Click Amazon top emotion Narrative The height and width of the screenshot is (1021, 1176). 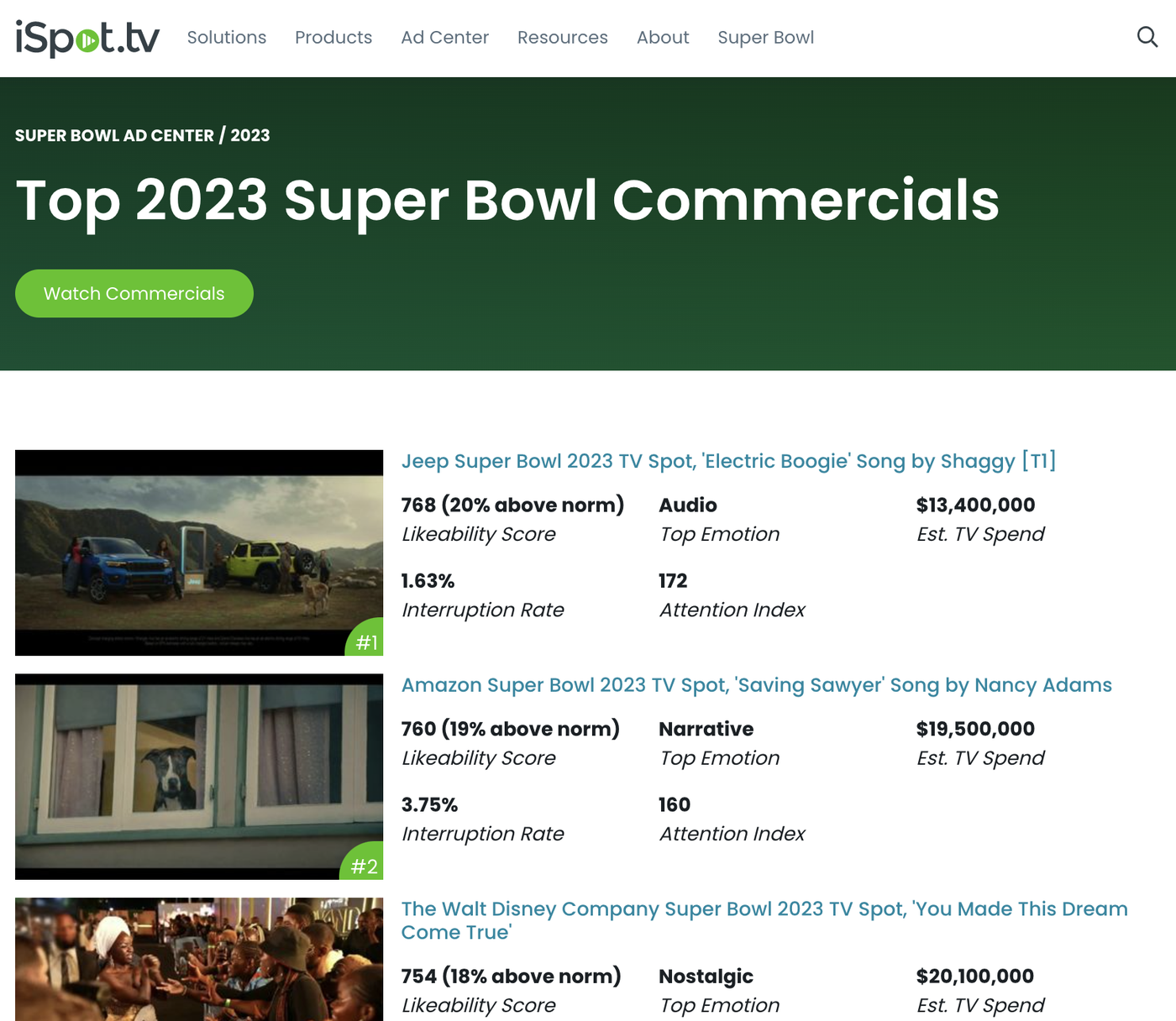click(x=706, y=729)
